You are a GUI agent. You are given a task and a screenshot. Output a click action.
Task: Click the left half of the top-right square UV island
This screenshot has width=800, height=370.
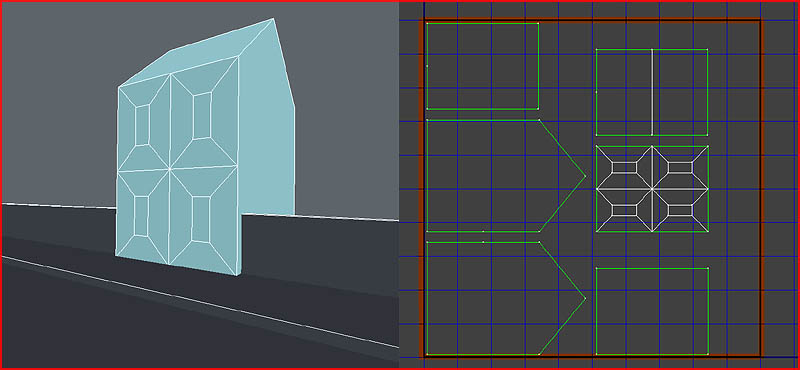624,92
